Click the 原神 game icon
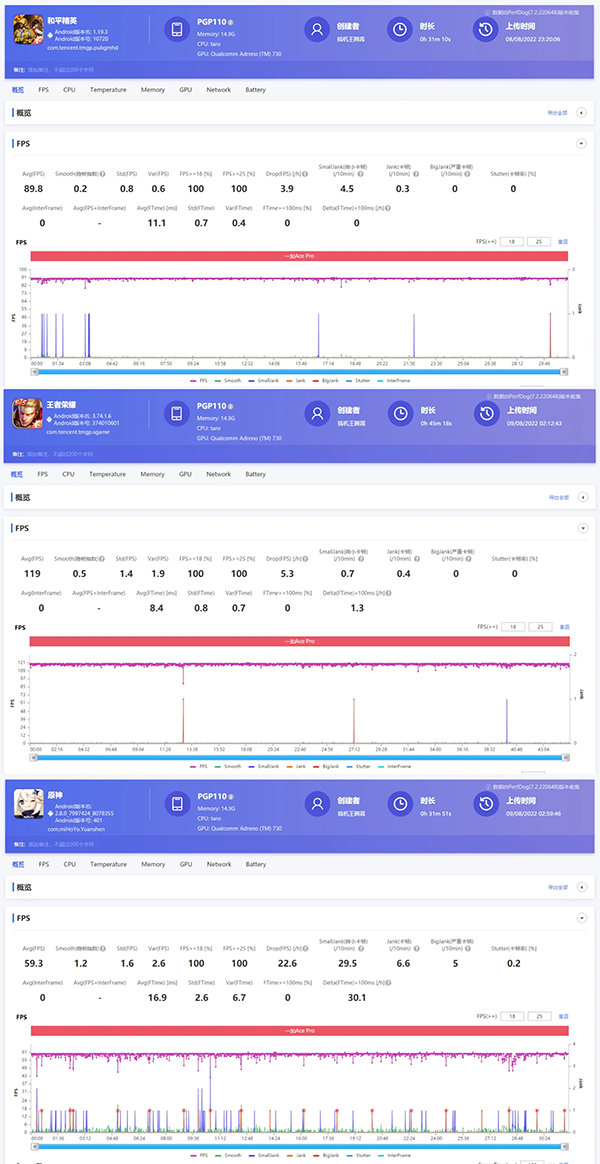Viewport: 600px width, 1164px height. pyautogui.click(x=27, y=804)
